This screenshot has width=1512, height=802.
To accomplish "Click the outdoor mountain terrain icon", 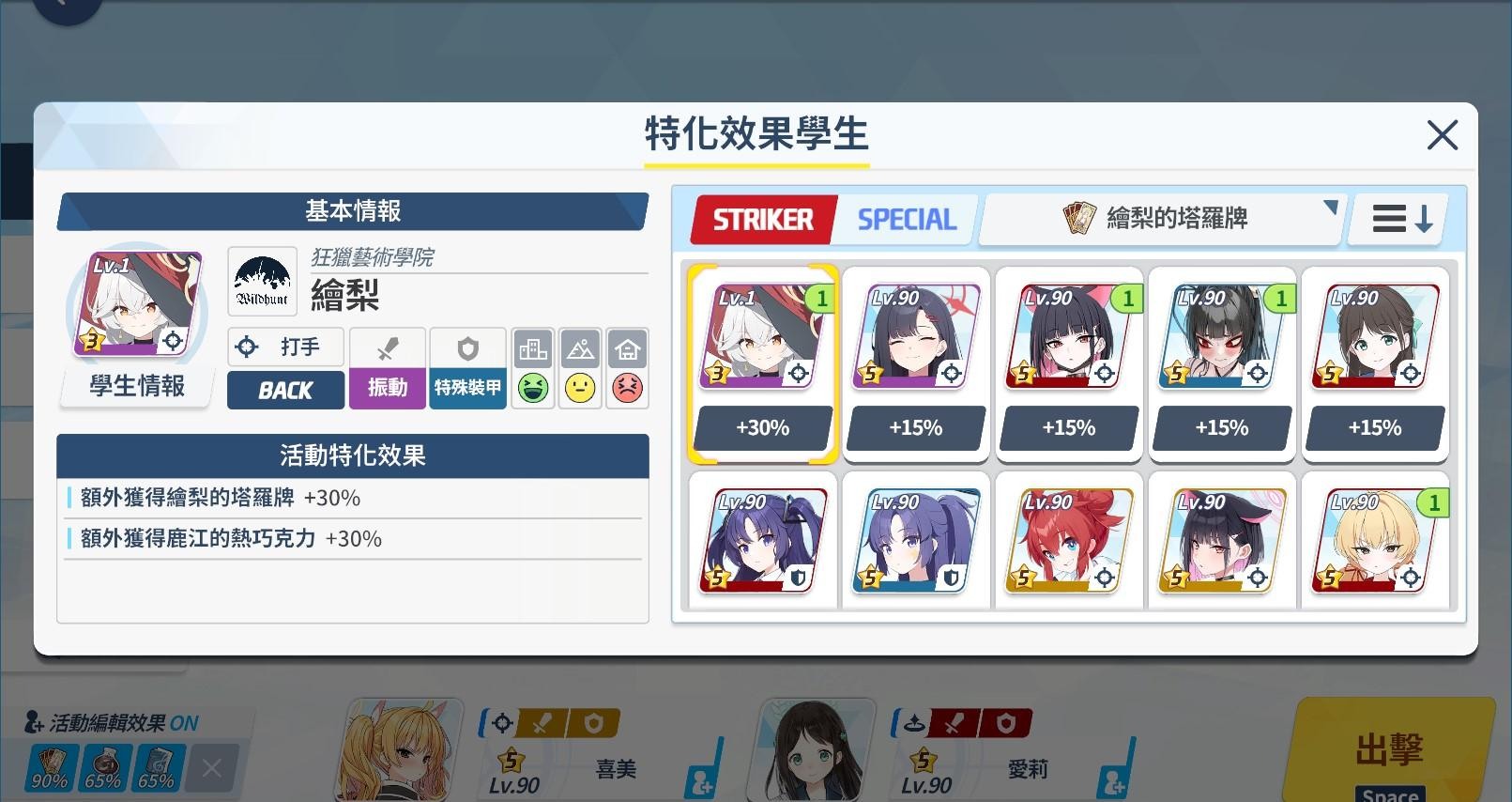I will click(x=580, y=349).
